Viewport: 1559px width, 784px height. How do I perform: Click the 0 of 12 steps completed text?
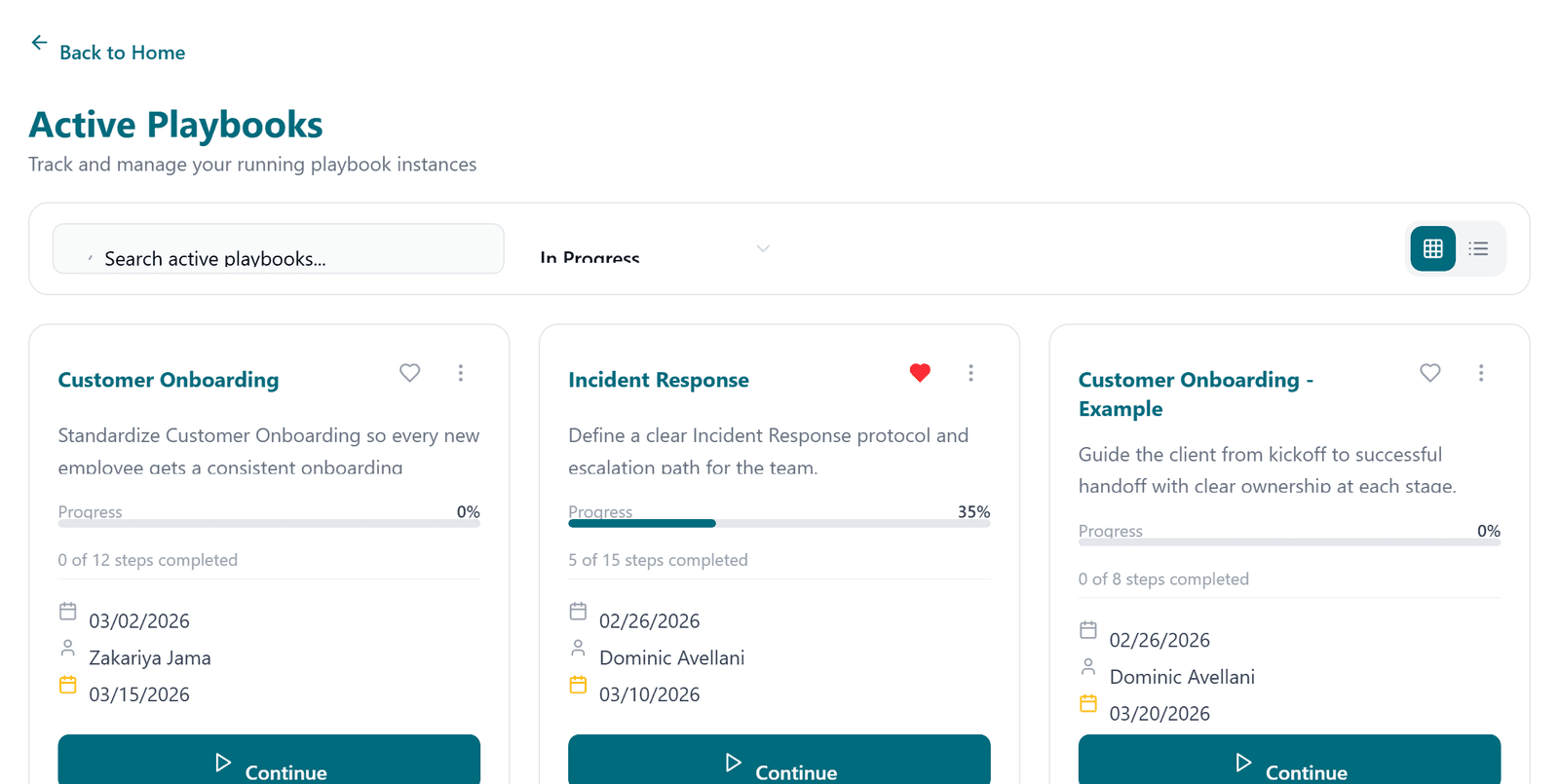click(148, 560)
